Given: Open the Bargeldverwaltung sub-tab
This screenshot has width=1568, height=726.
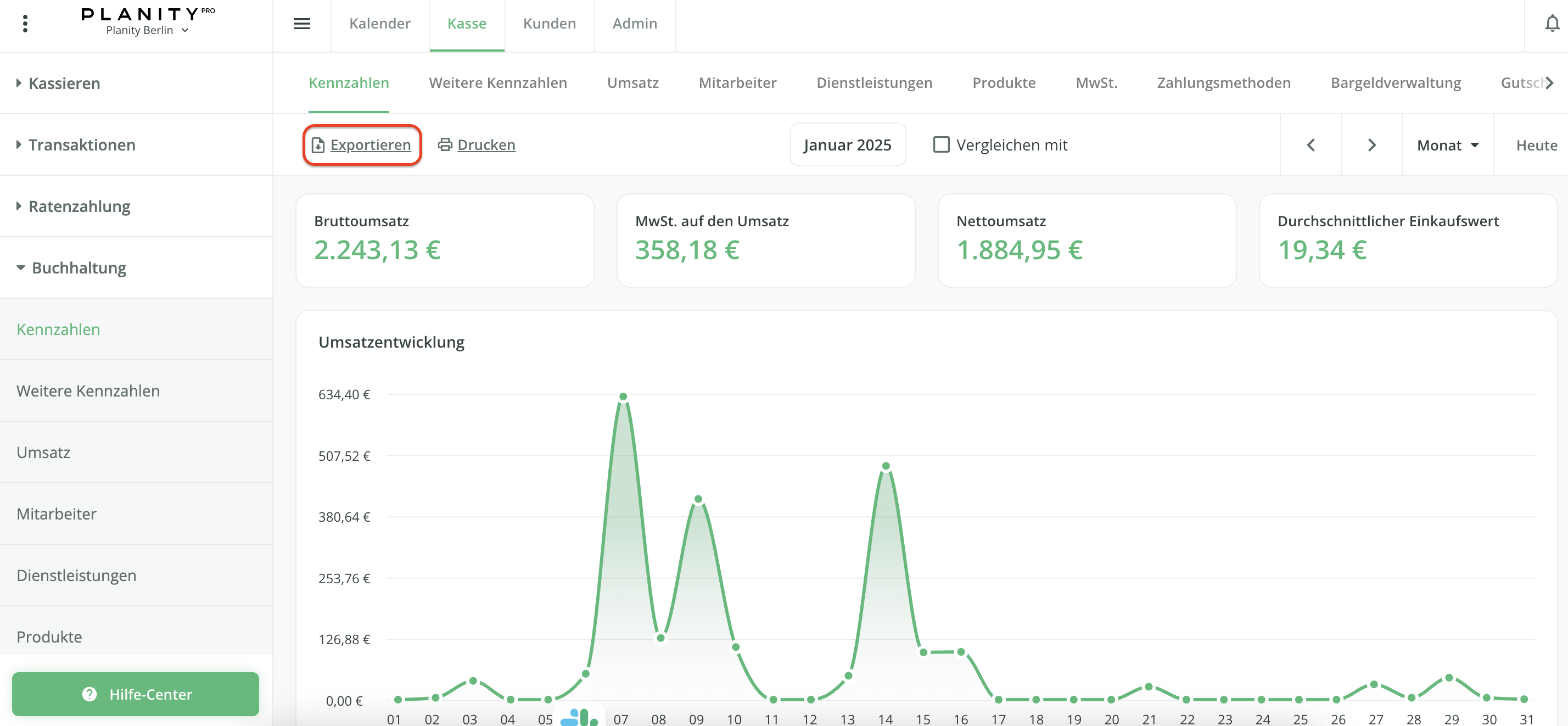Looking at the screenshot, I should (x=1396, y=83).
